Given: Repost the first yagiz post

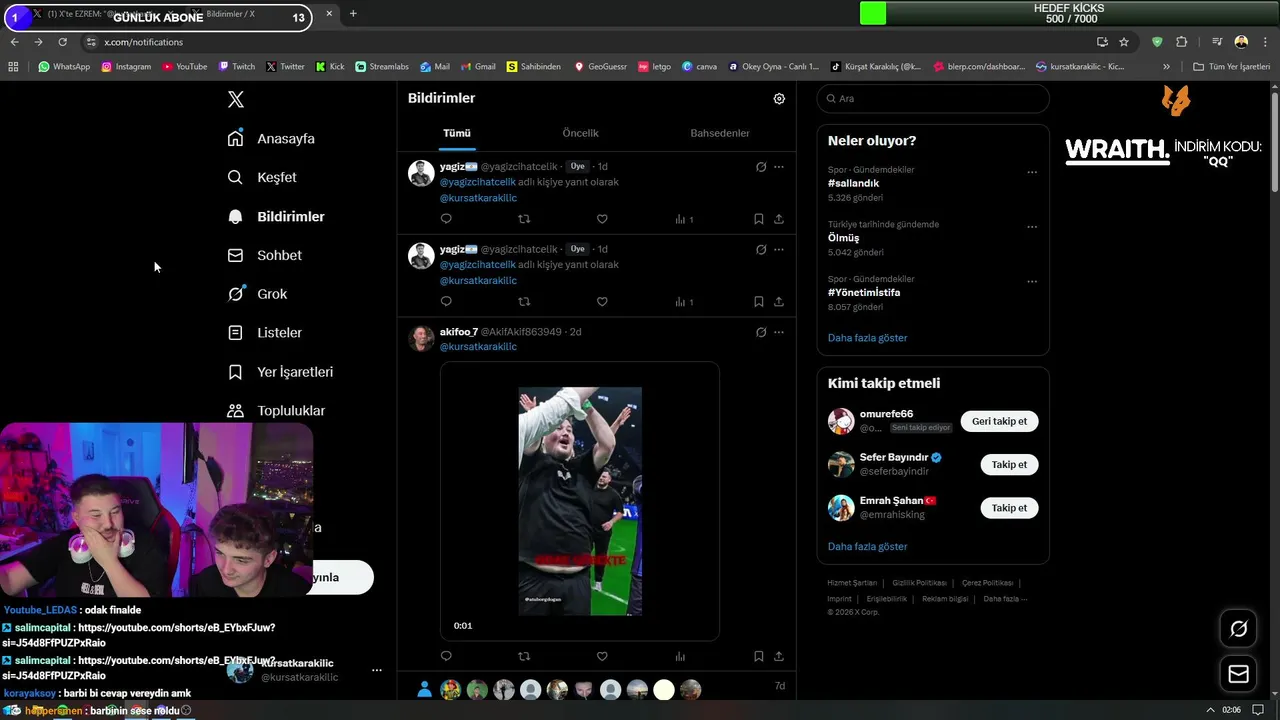Looking at the screenshot, I should pos(524,219).
